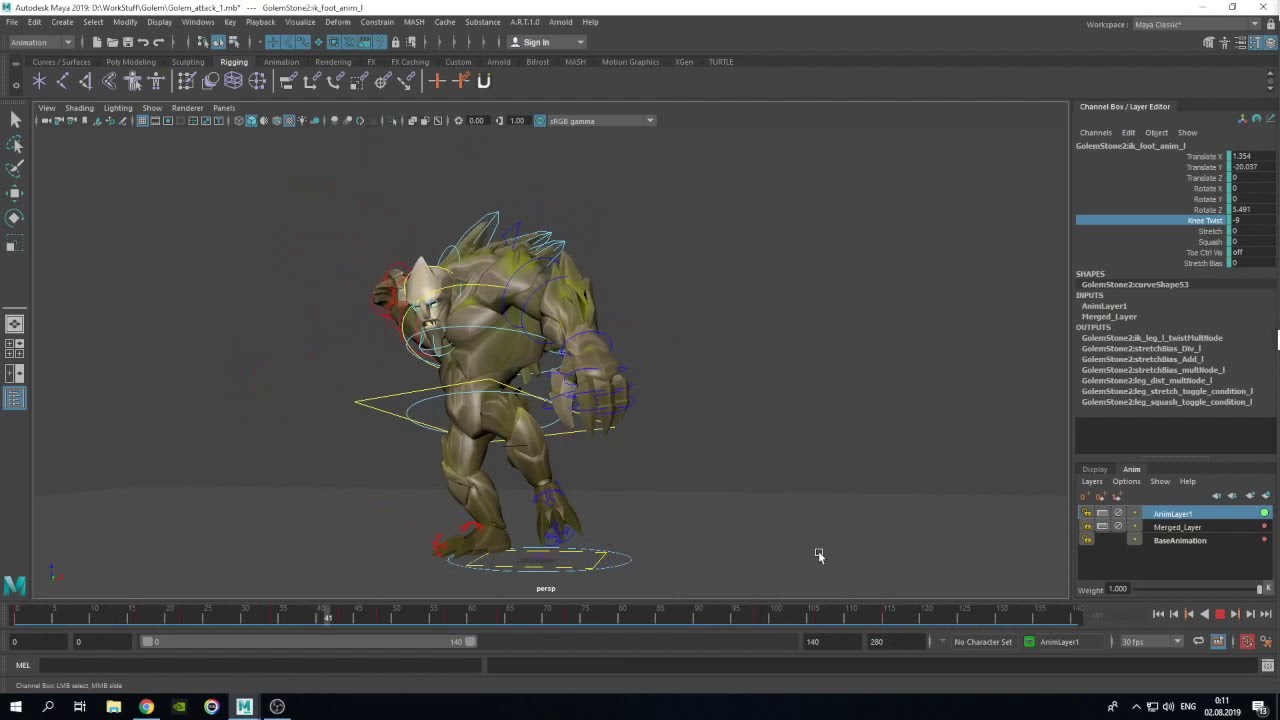Choose the Rotate tool in the toolbox

click(x=15, y=218)
